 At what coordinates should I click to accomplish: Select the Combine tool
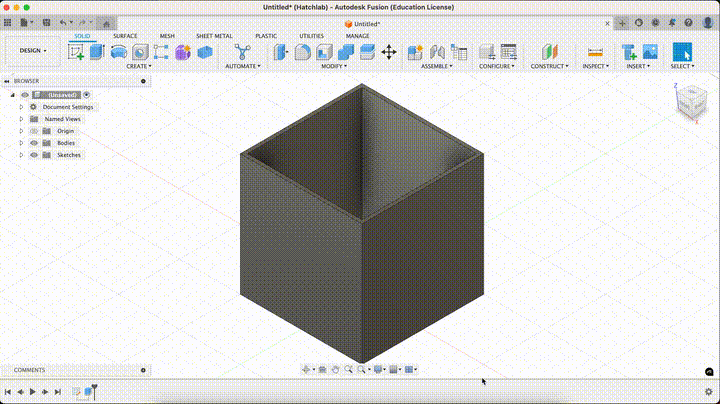pos(346,52)
